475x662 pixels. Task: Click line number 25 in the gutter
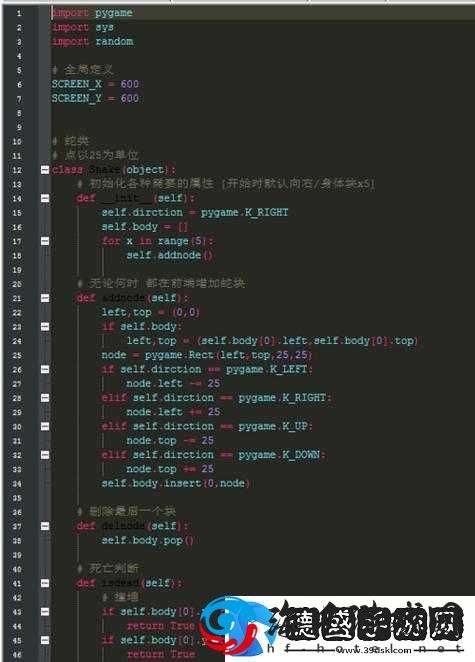click(x=17, y=355)
